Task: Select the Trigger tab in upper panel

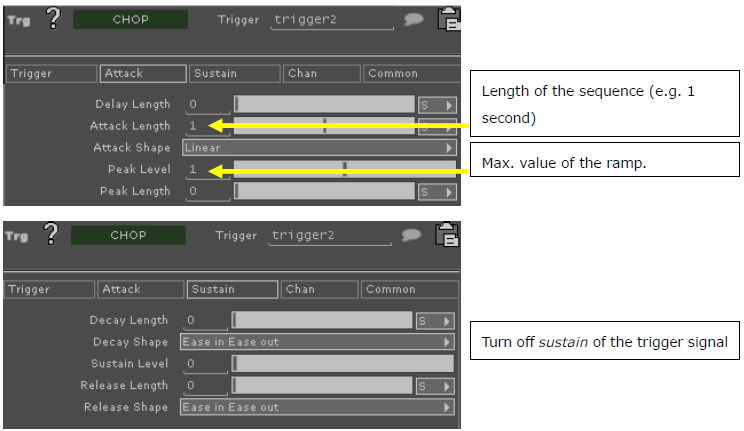Action: [51, 74]
